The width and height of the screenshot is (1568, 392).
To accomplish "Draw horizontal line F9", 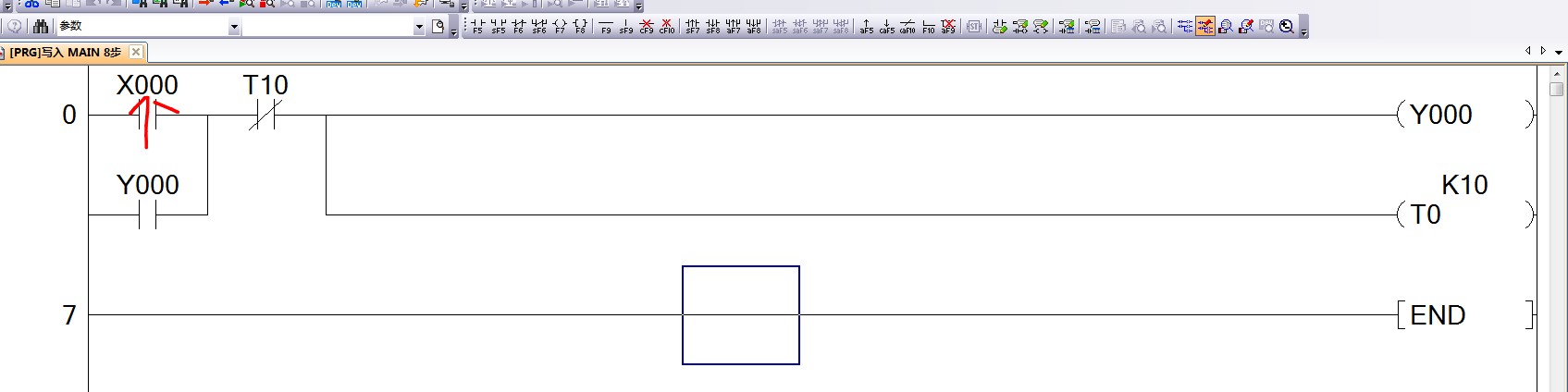I will tap(606, 27).
